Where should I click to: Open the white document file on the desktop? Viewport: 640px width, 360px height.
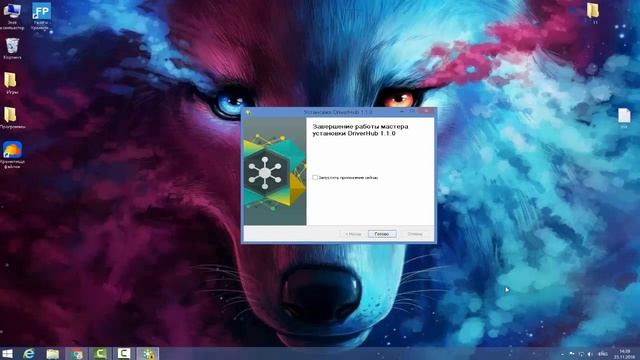[624, 118]
